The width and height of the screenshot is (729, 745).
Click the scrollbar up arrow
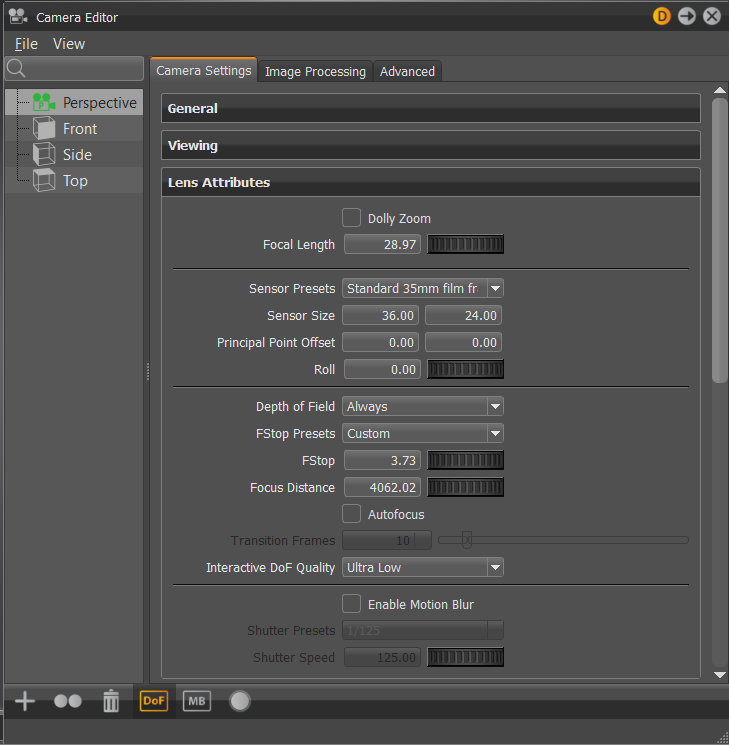pos(719,90)
